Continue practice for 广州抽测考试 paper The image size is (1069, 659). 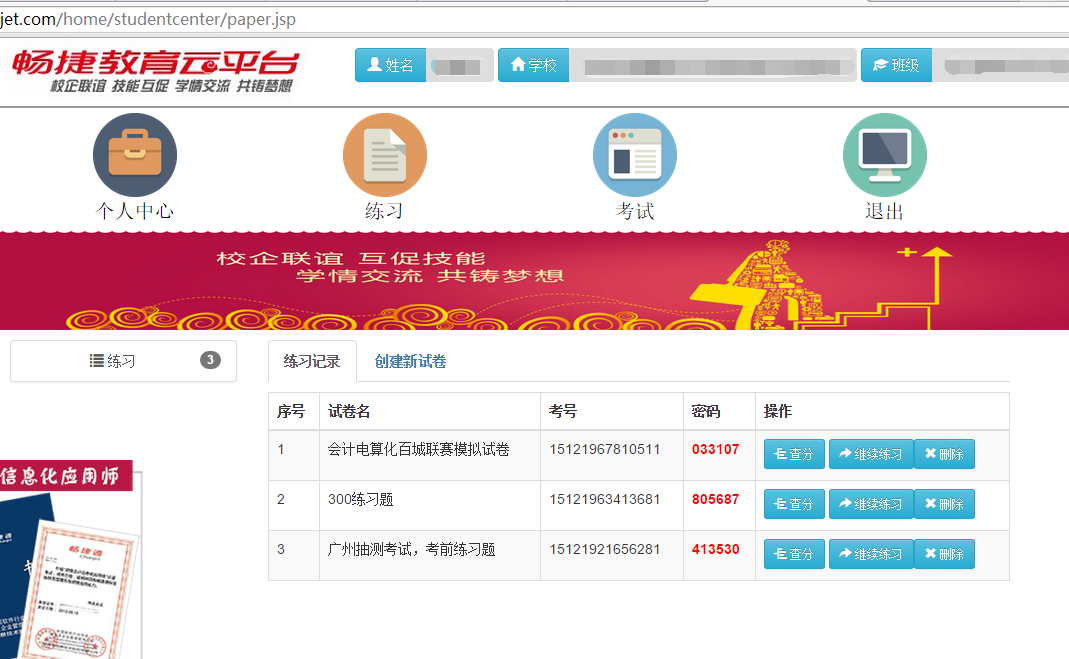[871, 554]
